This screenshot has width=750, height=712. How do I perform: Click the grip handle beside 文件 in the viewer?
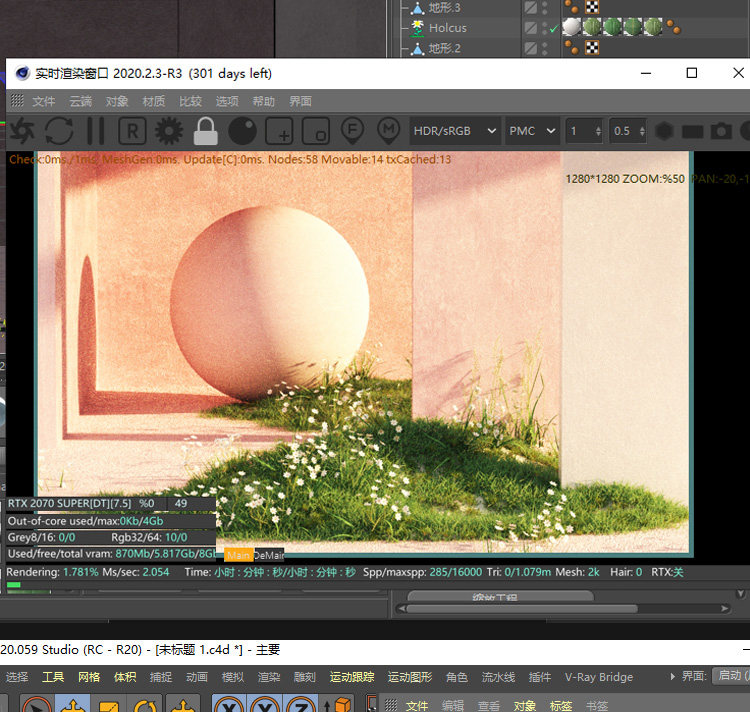coord(17,100)
